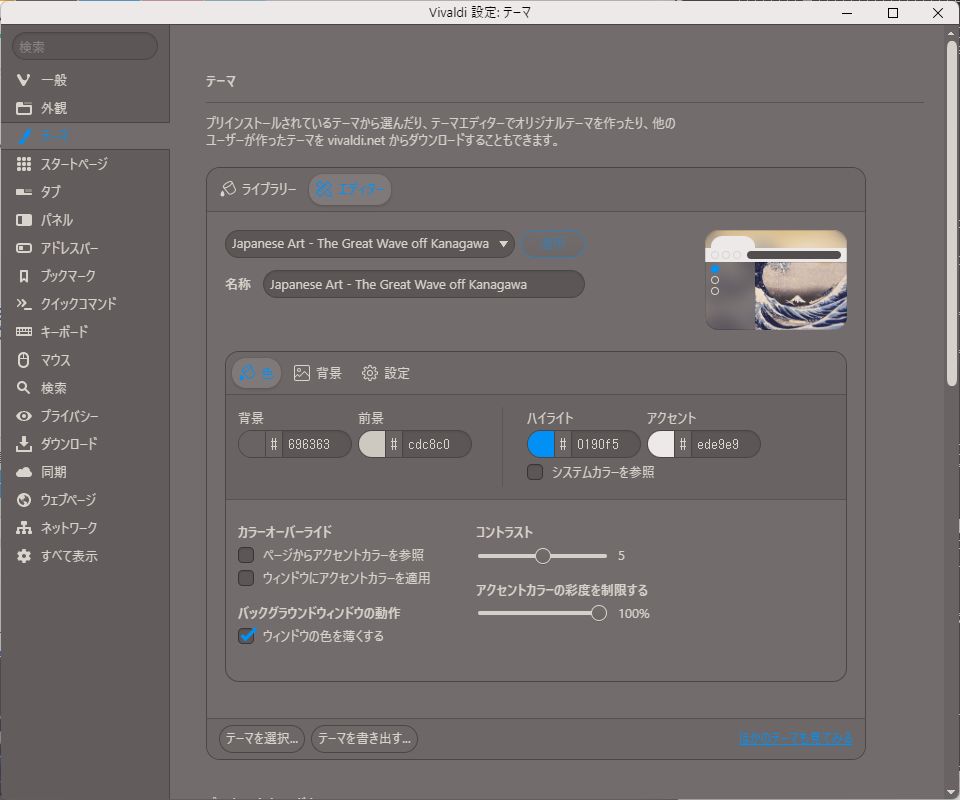
Task: Select the ネットワーク icon
Action: [x=23, y=528]
